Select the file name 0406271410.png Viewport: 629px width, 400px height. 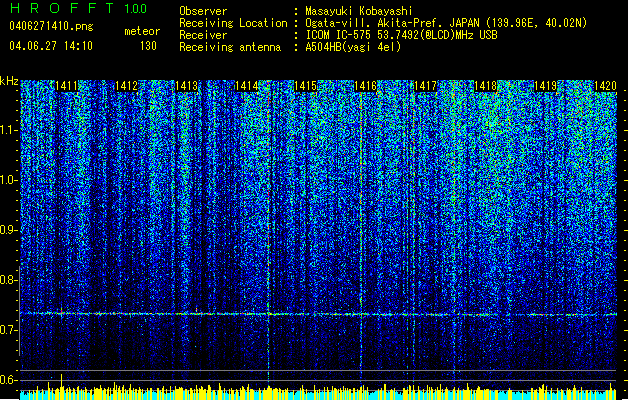51,26
